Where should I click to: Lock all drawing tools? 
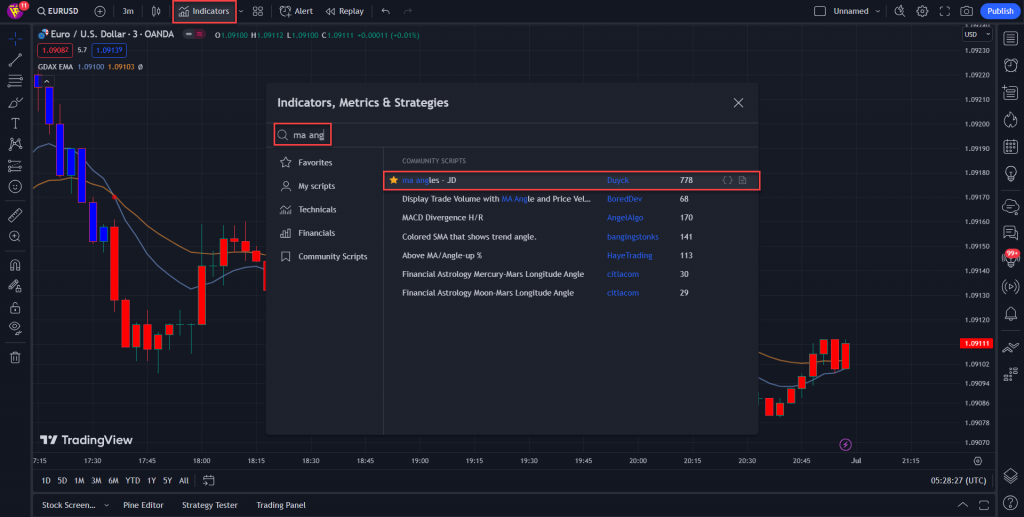[x=15, y=307]
